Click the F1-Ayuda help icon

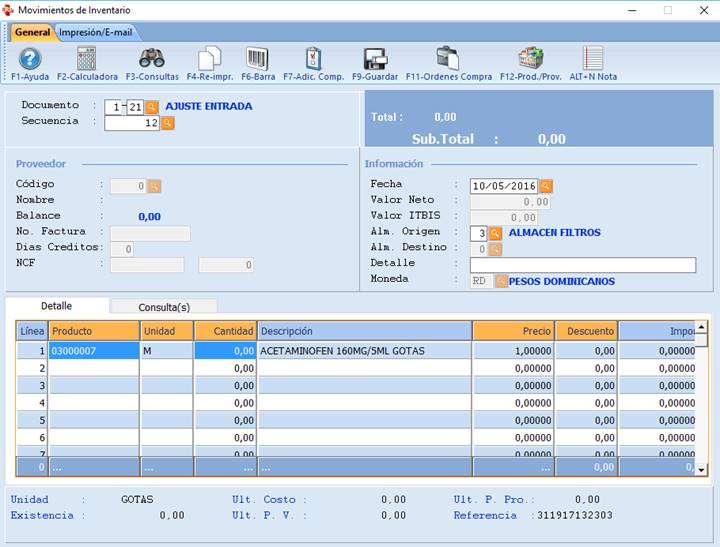tap(30, 59)
